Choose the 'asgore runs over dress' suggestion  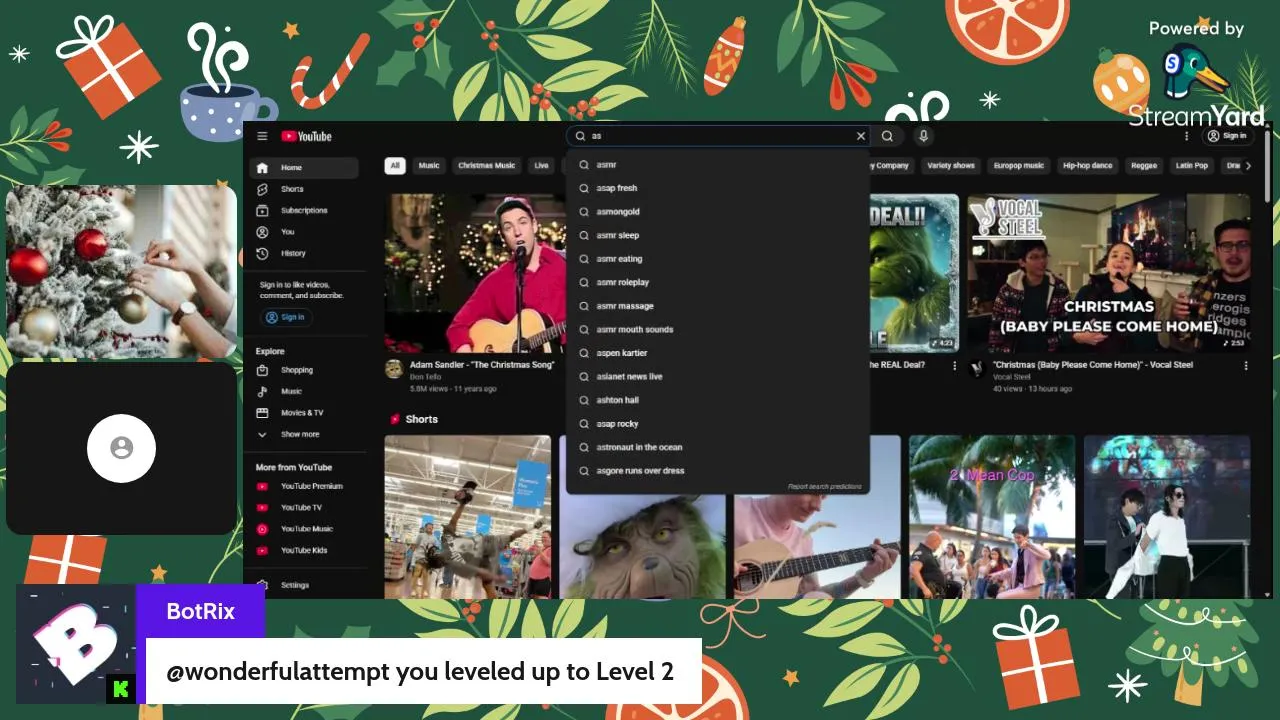click(x=717, y=471)
